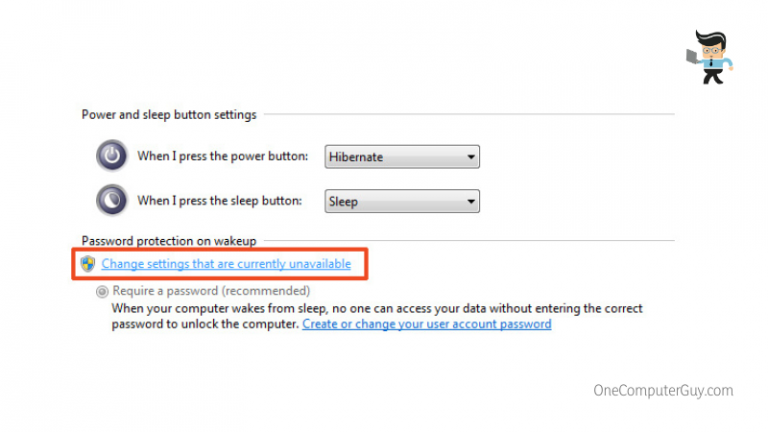Click the divider line beside the Password protection heading
The image size is (768, 432).
click(465, 241)
